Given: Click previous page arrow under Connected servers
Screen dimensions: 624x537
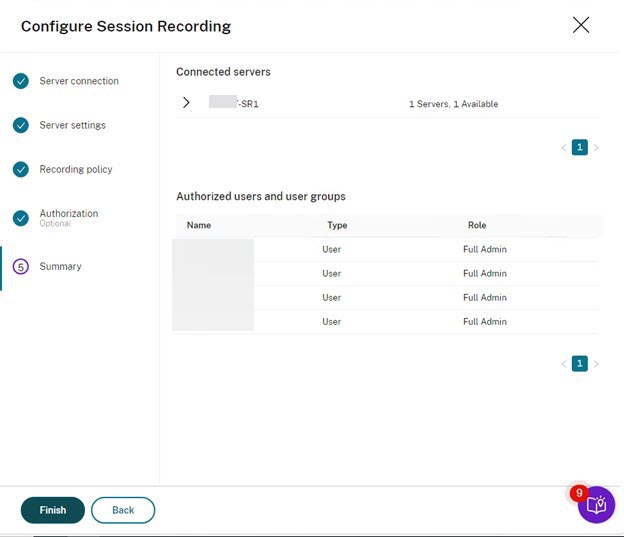Looking at the screenshot, I should pyautogui.click(x=564, y=148).
